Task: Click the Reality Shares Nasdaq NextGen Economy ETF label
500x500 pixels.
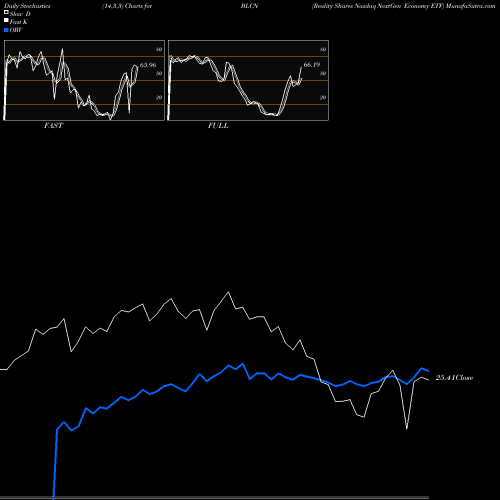Action: tap(378, 6)
